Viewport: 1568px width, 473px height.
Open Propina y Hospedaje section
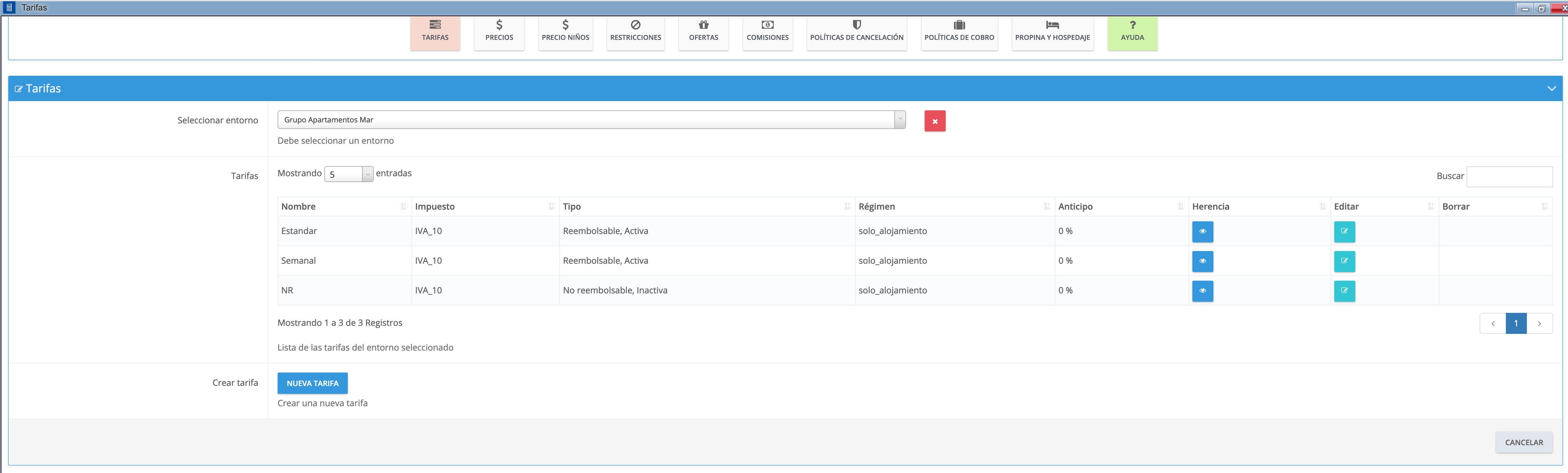click(x=1052, y=31)
